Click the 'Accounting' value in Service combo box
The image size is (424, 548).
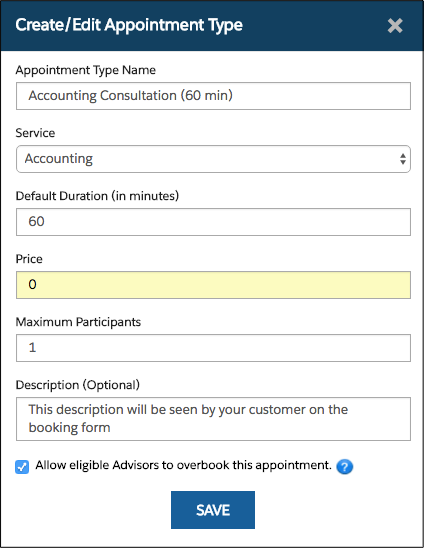(59, 159)
